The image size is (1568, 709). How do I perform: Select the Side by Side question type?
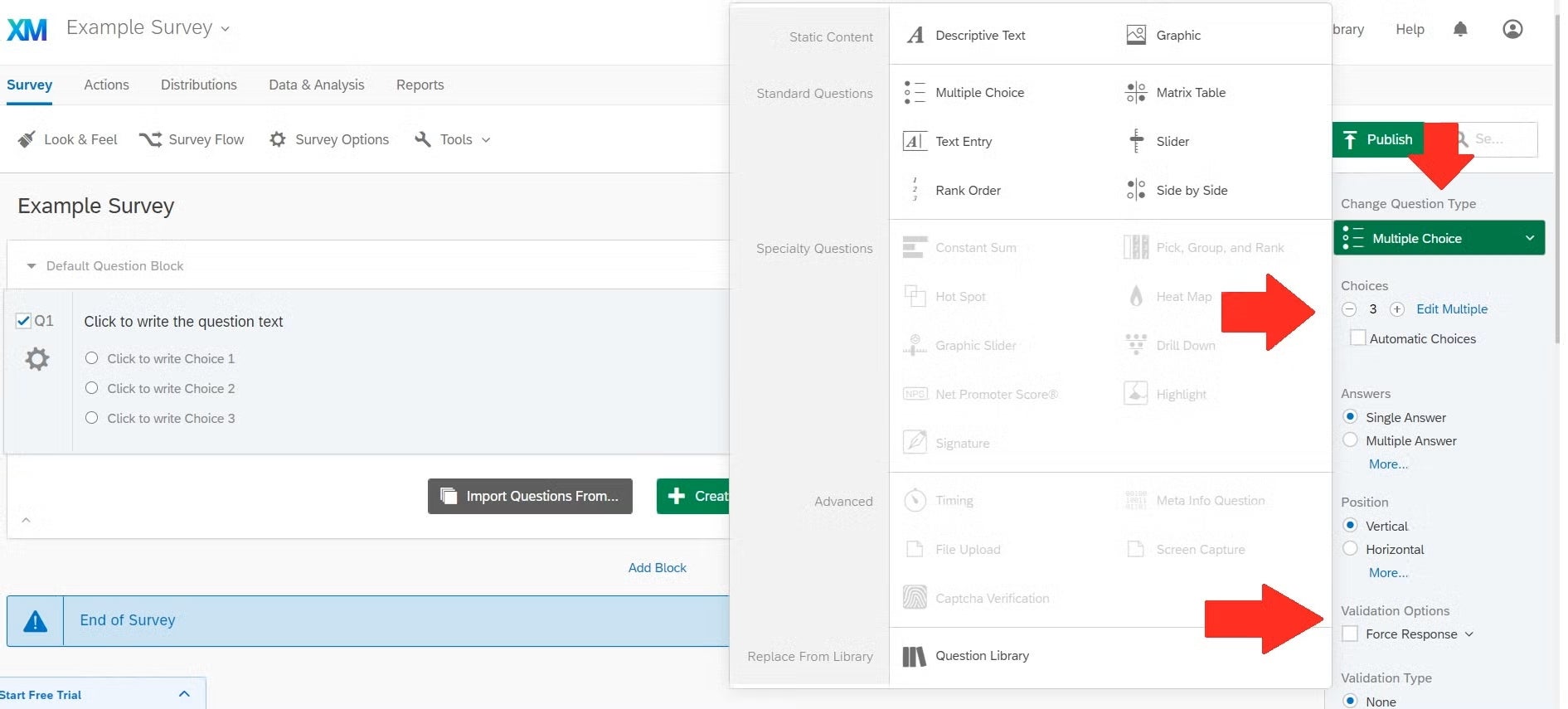1177,190
